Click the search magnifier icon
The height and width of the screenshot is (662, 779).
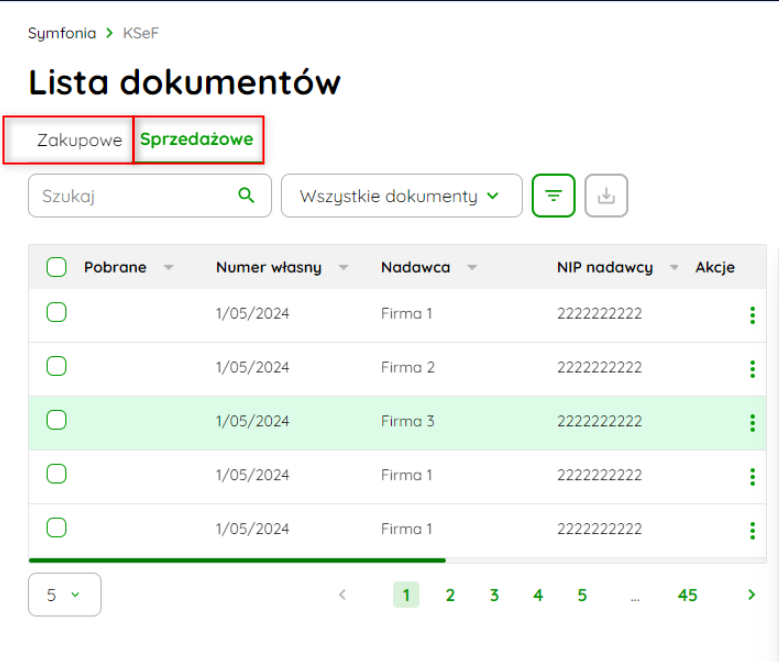click(x=246, y=195)
